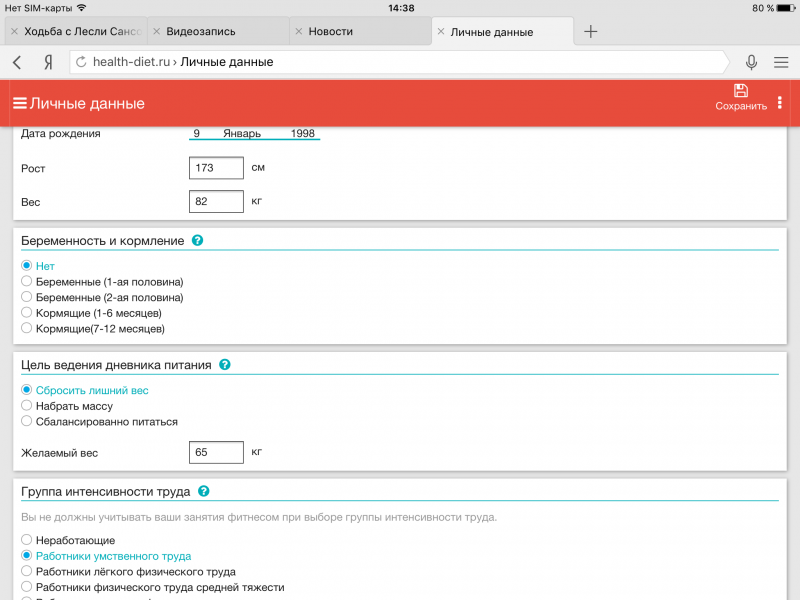Viewport: 800px width, 600px height.
Task: Open the browser menu with three lines
Action: click(x=781, y=62)
